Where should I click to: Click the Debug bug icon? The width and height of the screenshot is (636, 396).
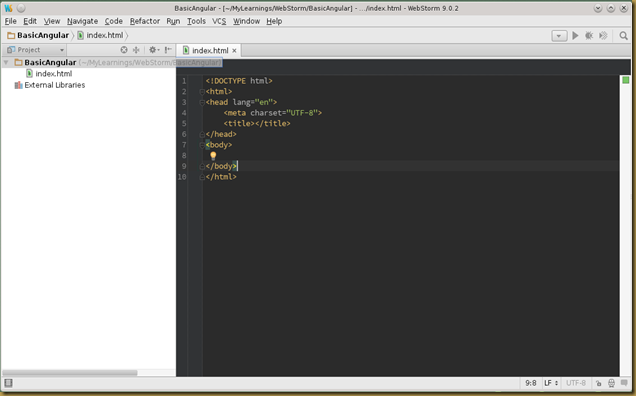point(589,36)
